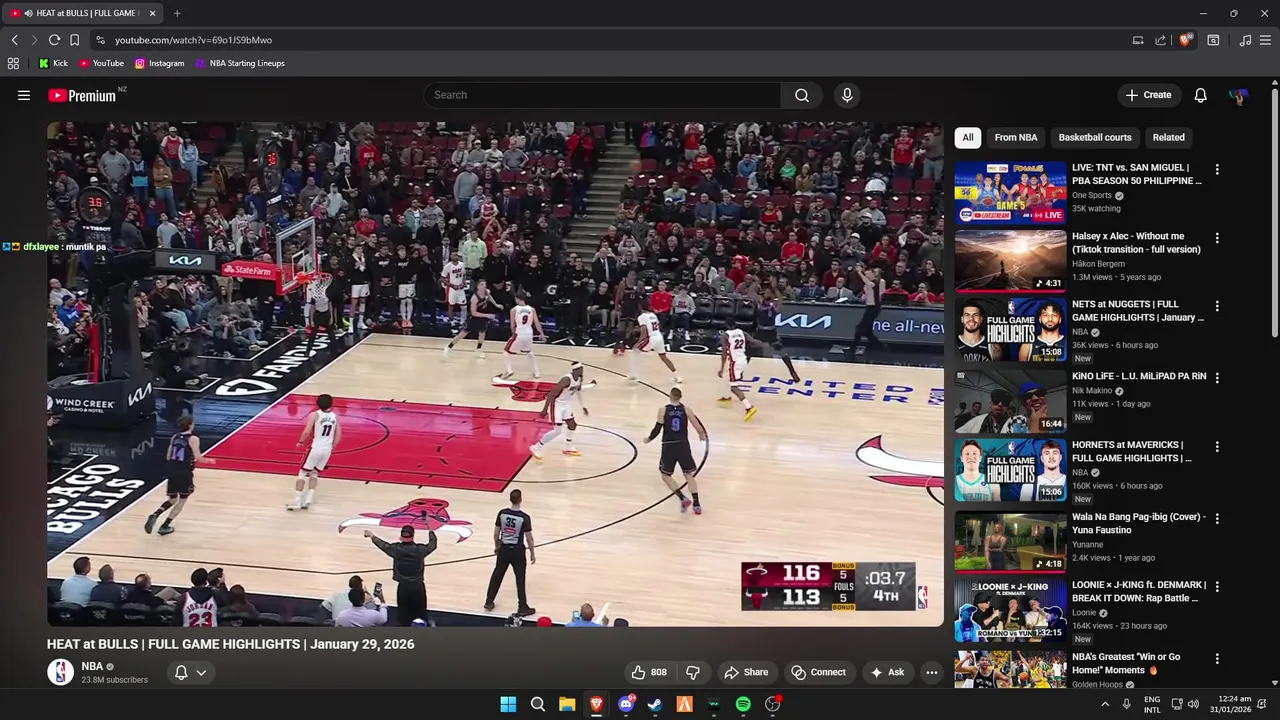Open options for NETS at NUGGETS video

click(x=1217, y=306)
